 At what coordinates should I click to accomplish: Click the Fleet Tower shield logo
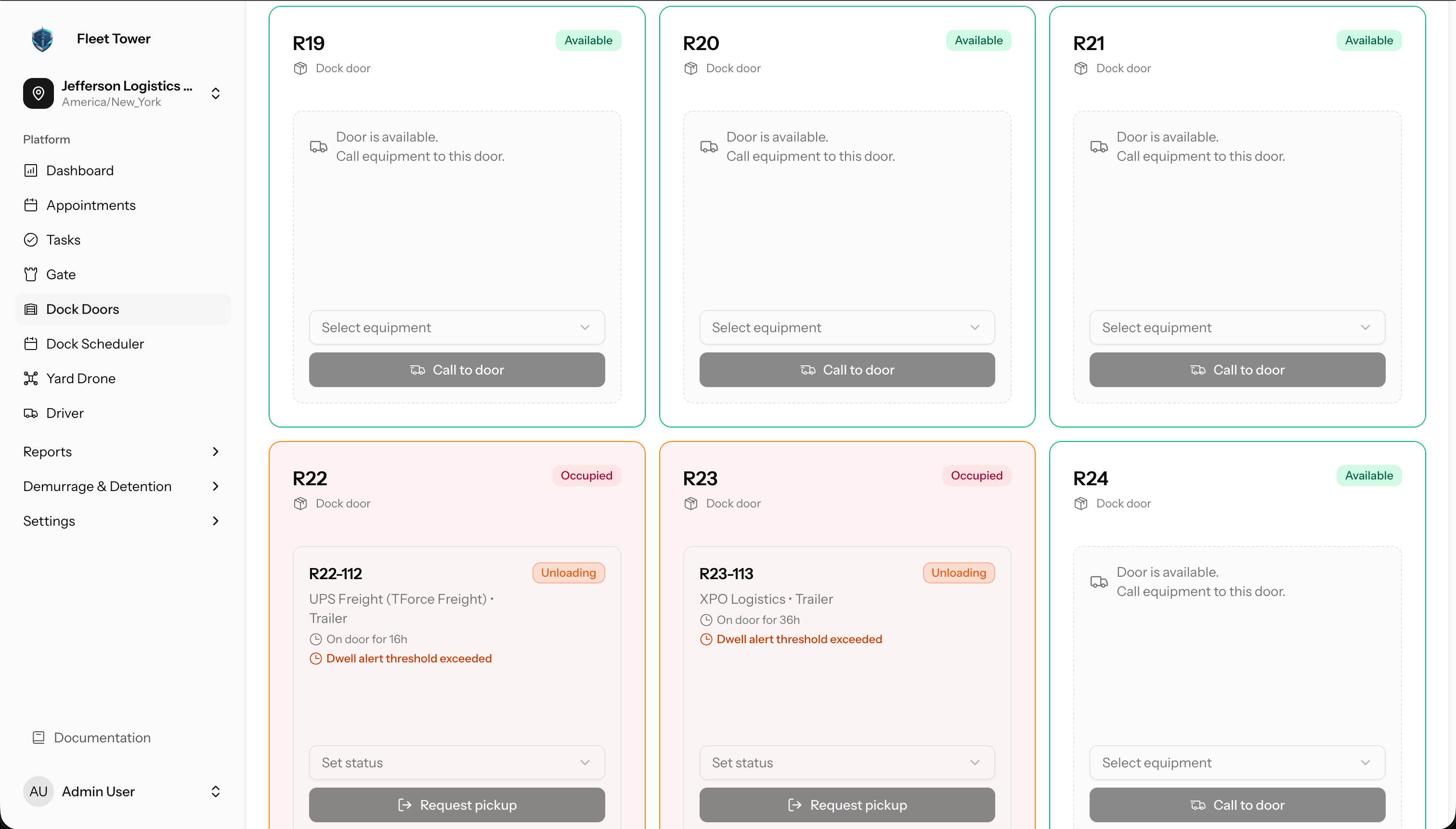click(42, 39)
